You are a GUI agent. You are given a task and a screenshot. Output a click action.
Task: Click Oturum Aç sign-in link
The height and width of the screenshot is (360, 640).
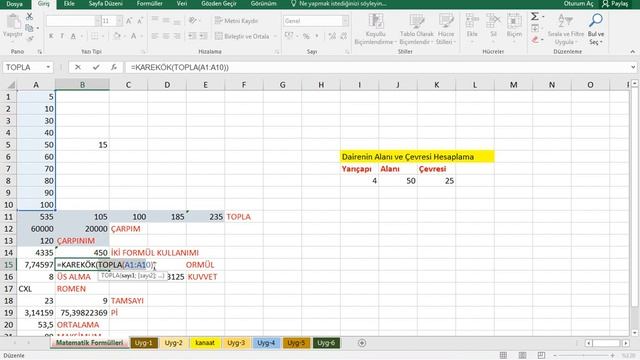point(578,4)
